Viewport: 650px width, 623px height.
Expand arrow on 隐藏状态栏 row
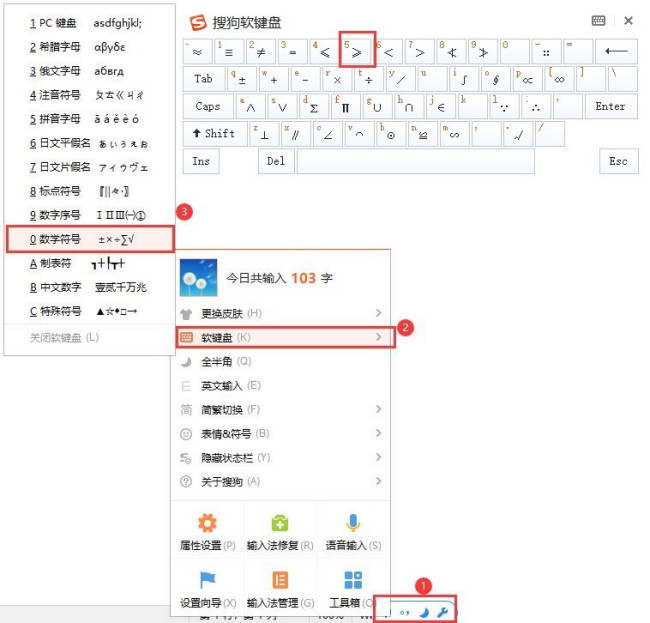(x=378, y=457)
